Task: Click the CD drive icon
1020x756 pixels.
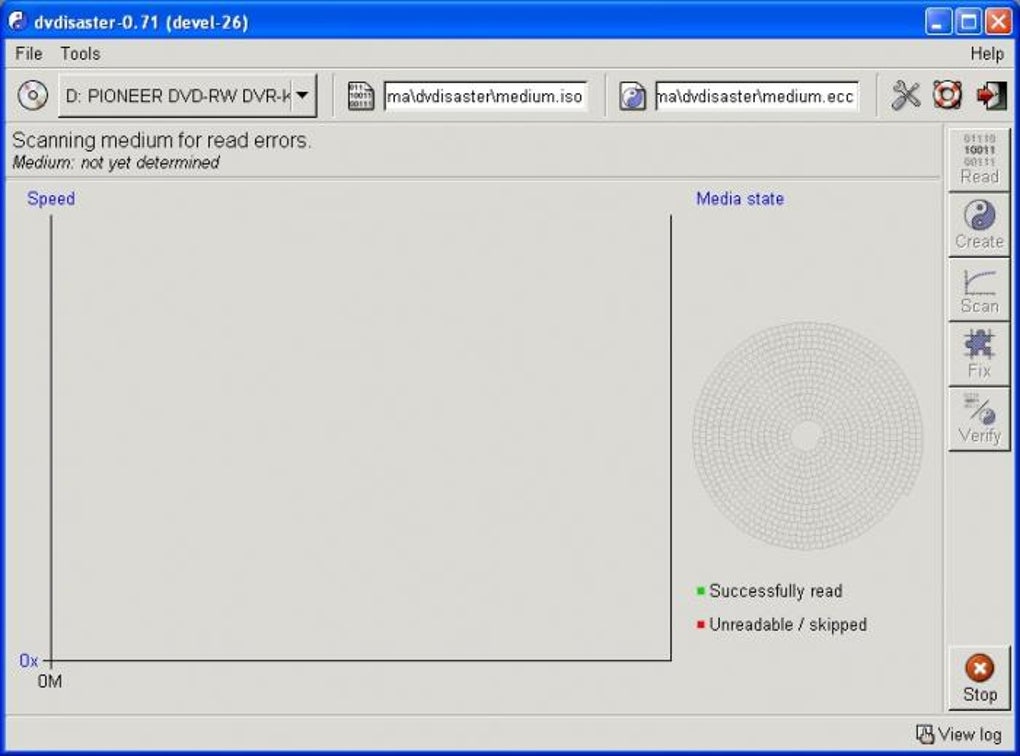Action: point(33,96)
